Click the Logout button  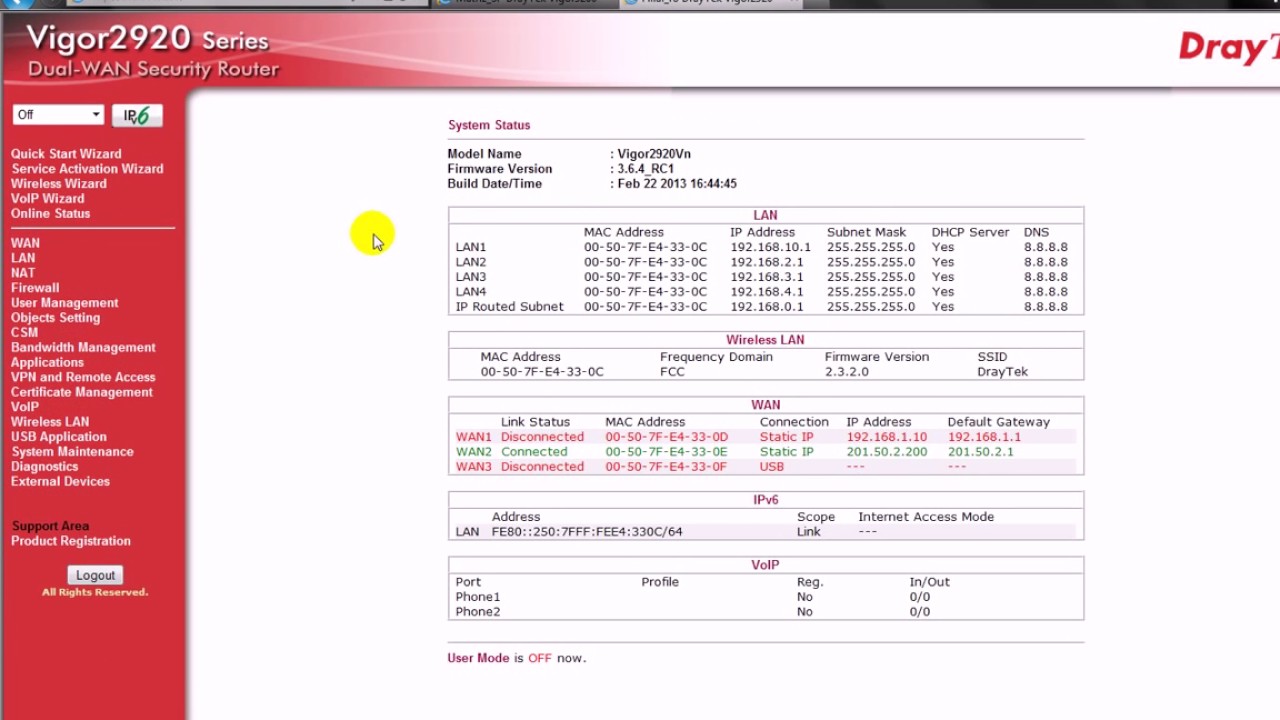click(95, 575)
